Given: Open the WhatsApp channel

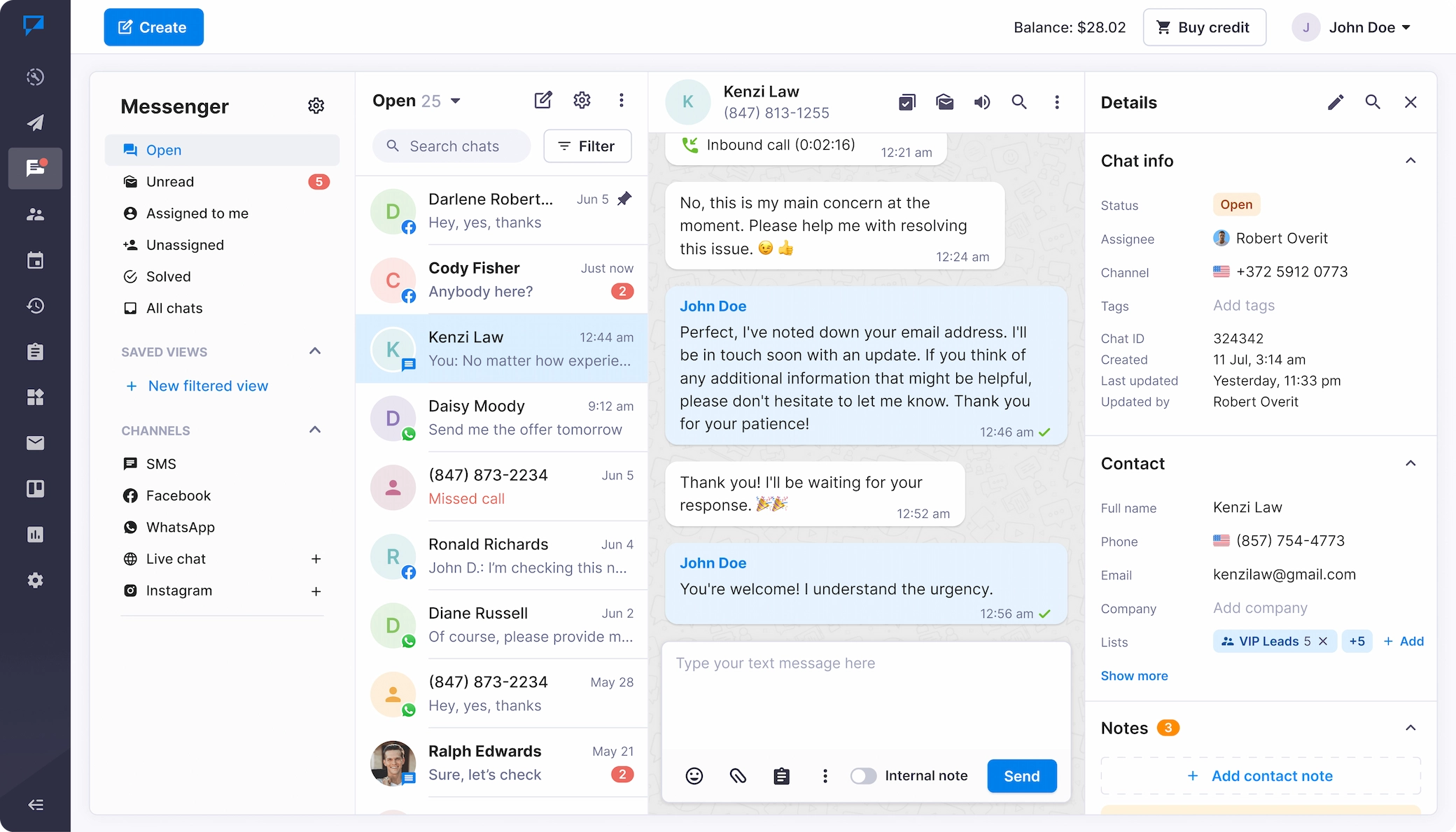Looking at the screenshot, I should click(180, 527).
